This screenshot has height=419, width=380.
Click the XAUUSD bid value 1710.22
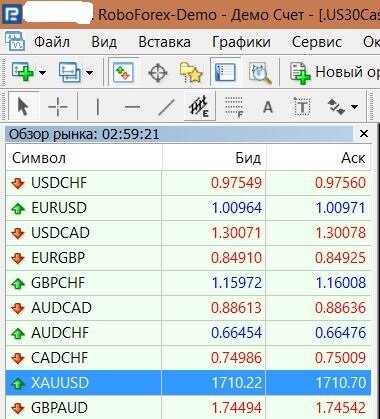coord(237,383)
